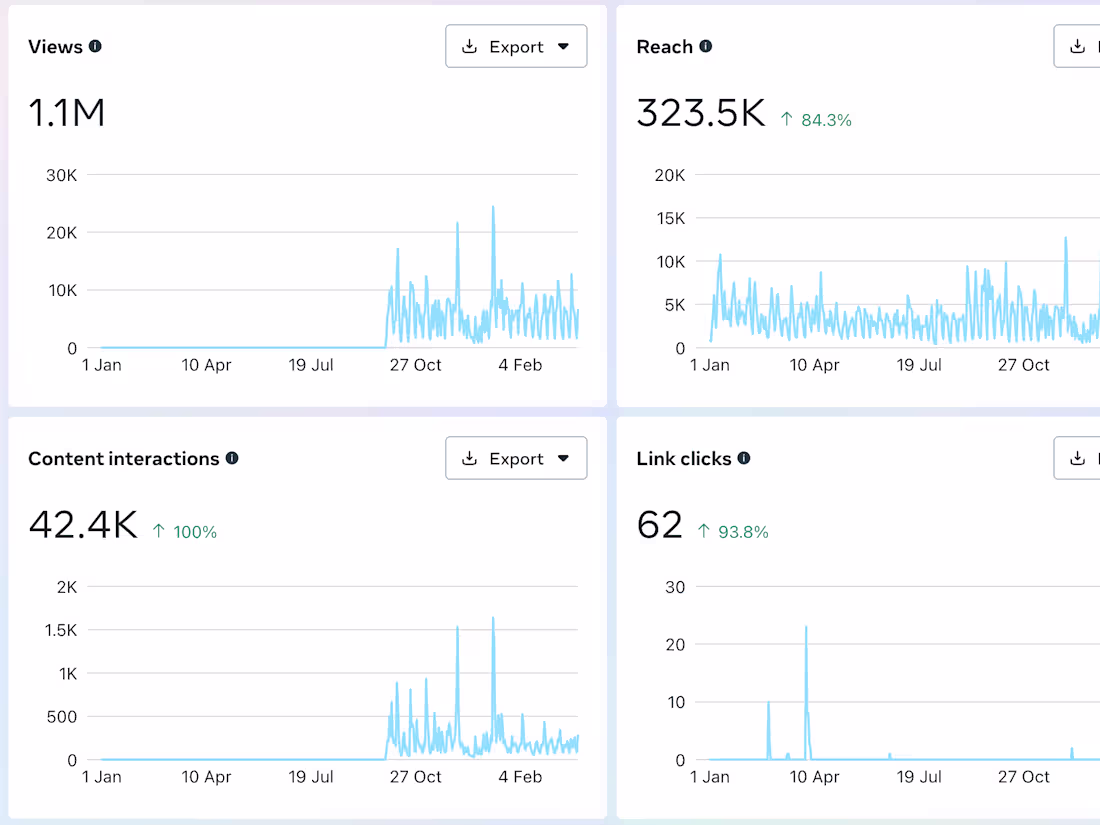
Task: Select the 323.5K Reach total
Action: tap(700, 113)
